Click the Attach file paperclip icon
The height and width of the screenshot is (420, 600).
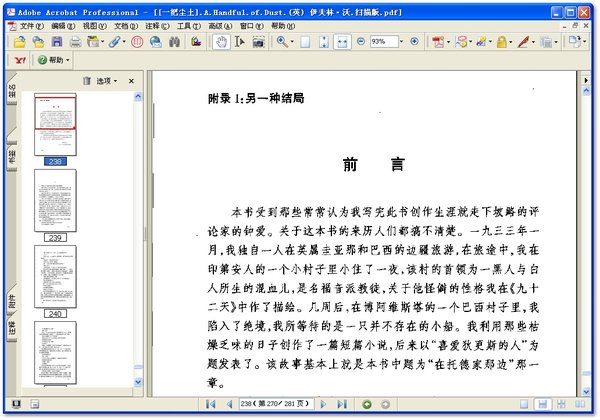point(114,42)
